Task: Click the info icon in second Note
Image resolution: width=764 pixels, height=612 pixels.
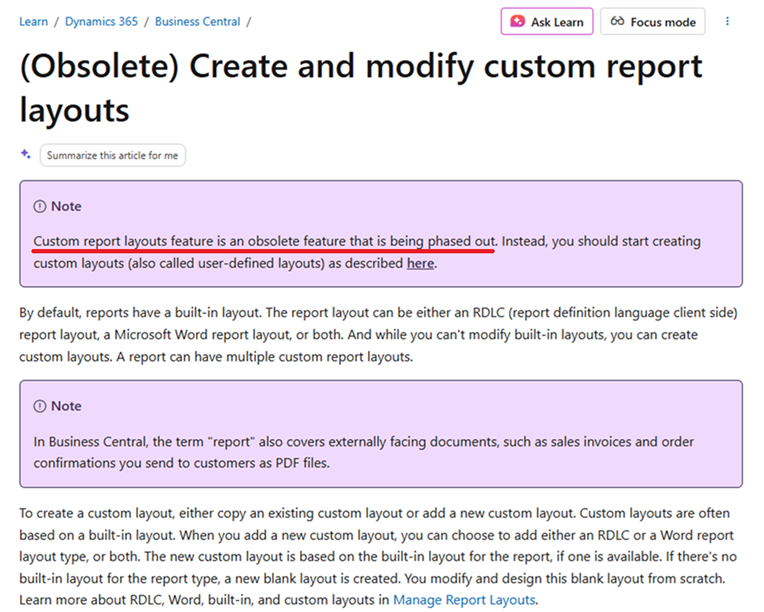Action: (x=39, y=406)
